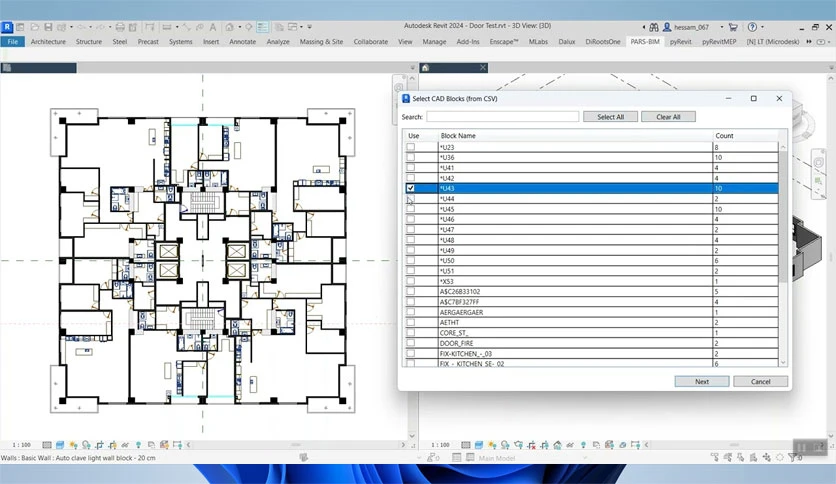Click Reveal Hidden Elements lightbulb in 3D view bar
The width and height of the screenshot is (836, 484).
coord(583,445)
